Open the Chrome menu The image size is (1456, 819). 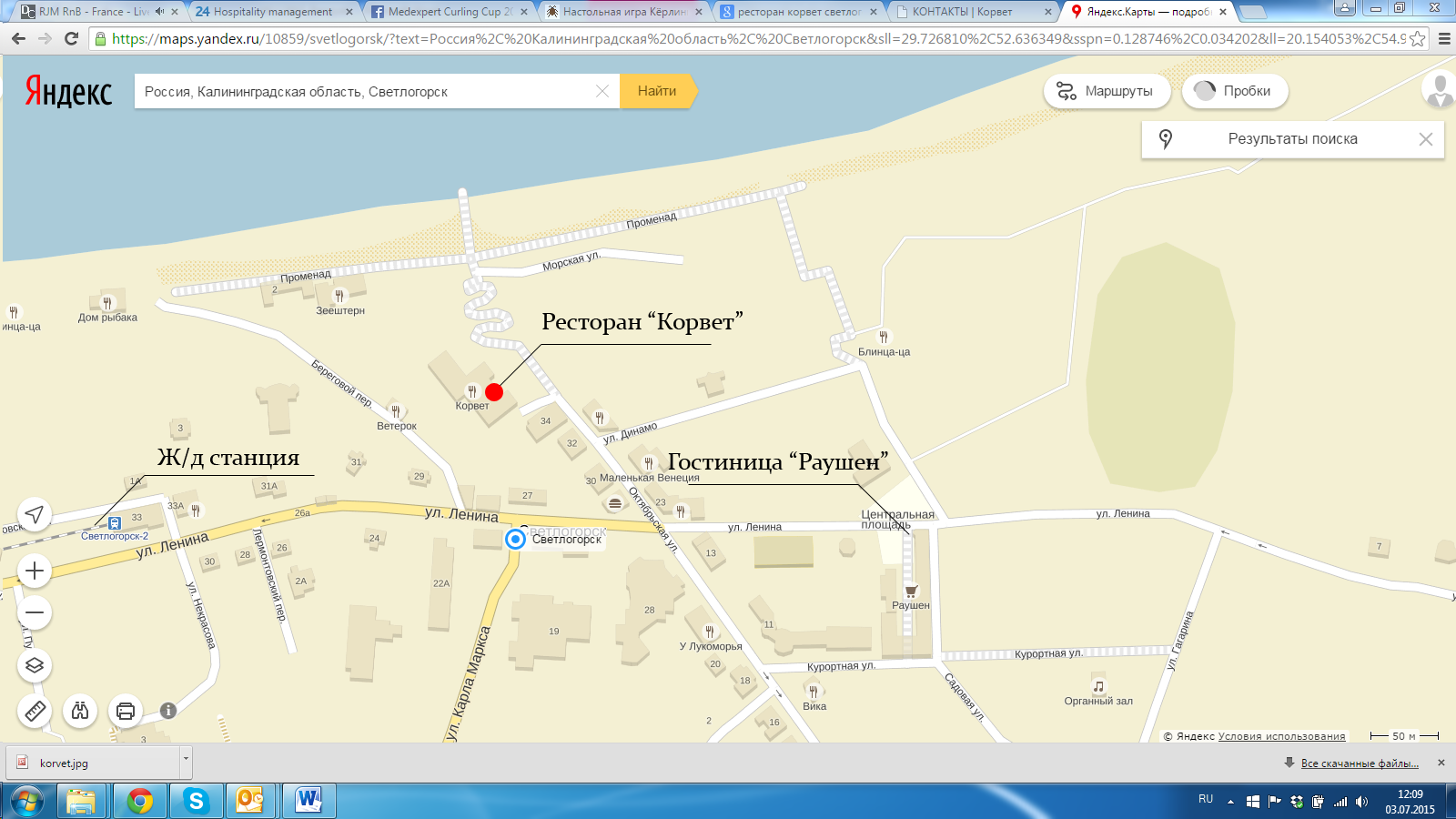1444,39
